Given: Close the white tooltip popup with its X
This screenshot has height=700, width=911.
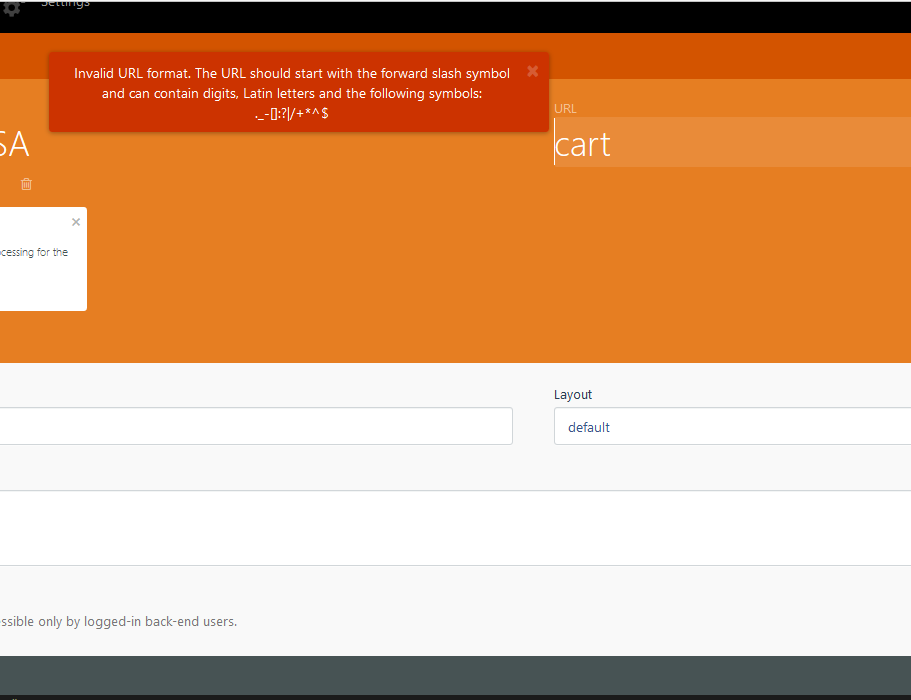Looking at the screenshot, I should [x=76, y=222].
